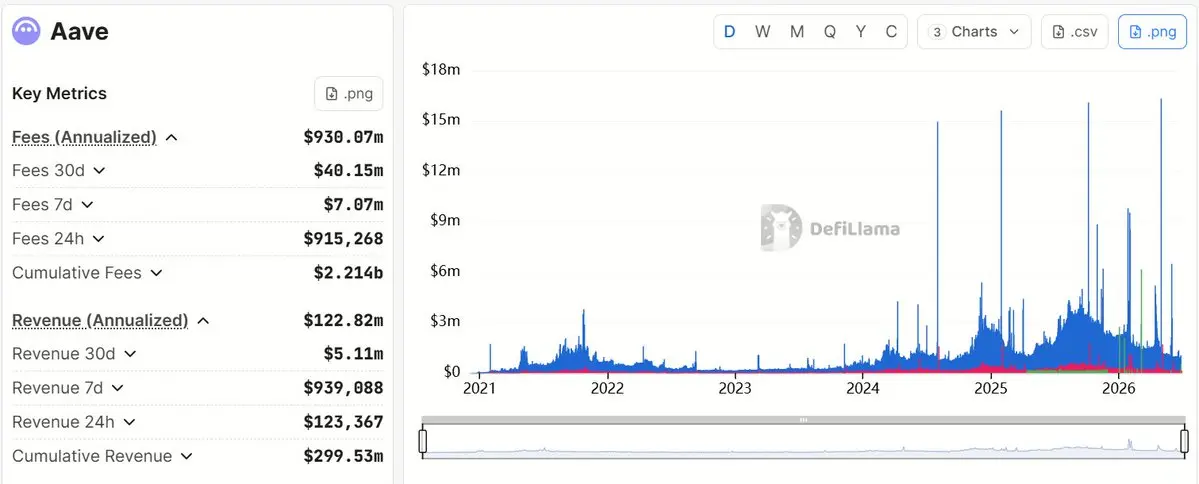Expand the Fees 30d row

(99, 171)
